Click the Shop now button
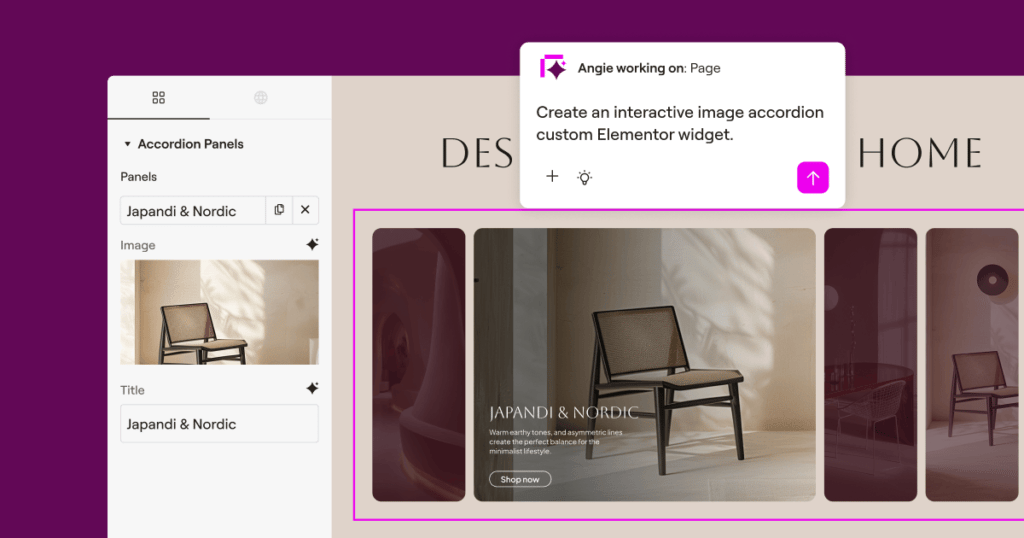Image resolution: width=1024 pixels, height=538 pixels. click(520, 480)
